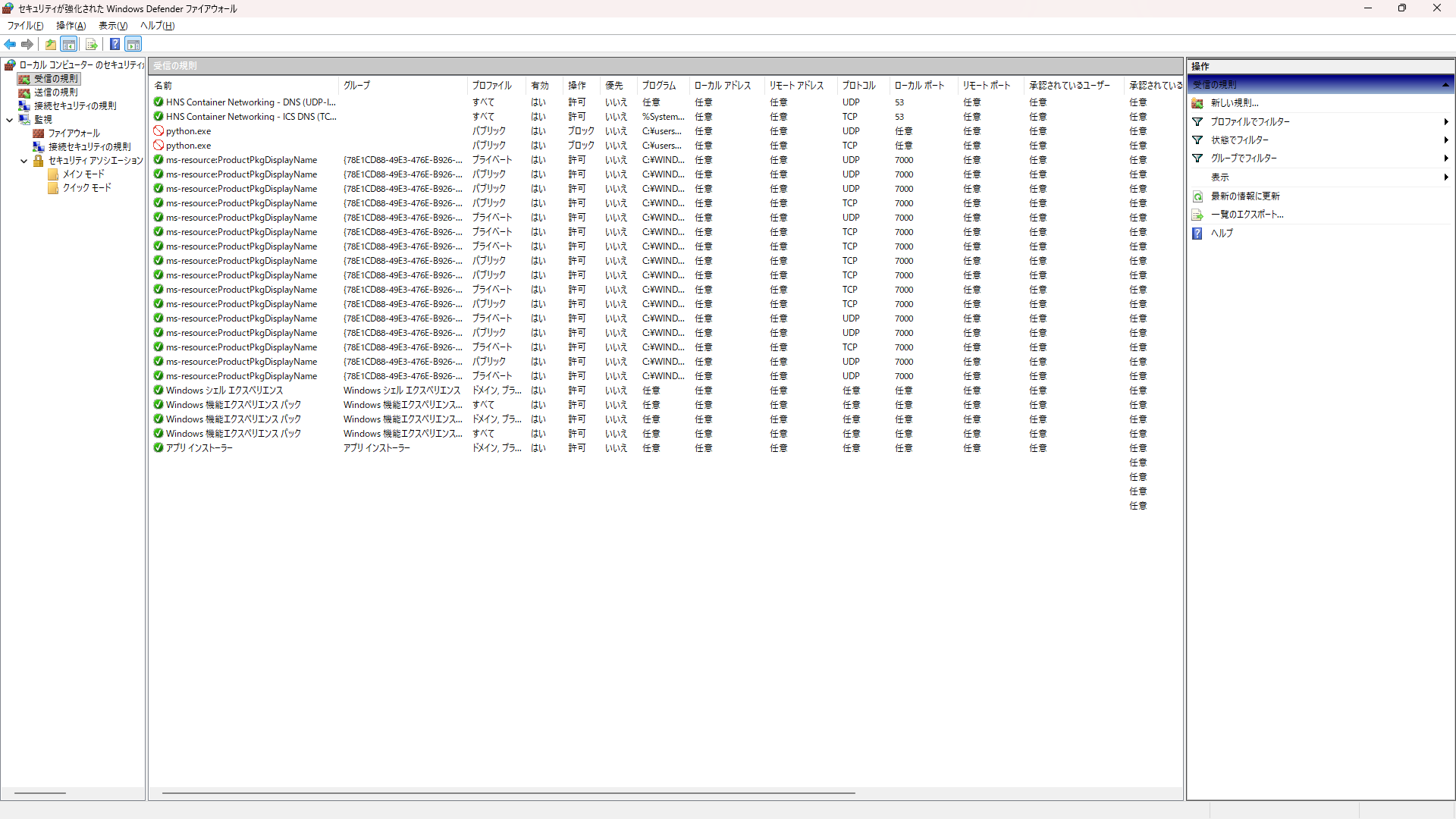Collapse the セキュリティ アソシエーション tree chevron
This screenshot has width=1456, height=819.
(24, 161)
